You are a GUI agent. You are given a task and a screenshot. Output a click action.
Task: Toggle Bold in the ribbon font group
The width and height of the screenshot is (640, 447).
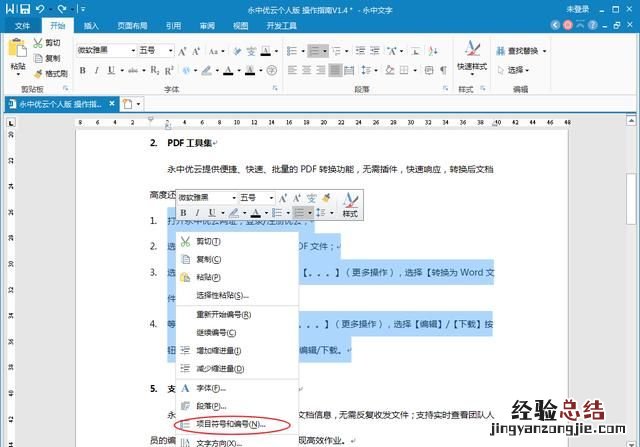tap(83, 71)
